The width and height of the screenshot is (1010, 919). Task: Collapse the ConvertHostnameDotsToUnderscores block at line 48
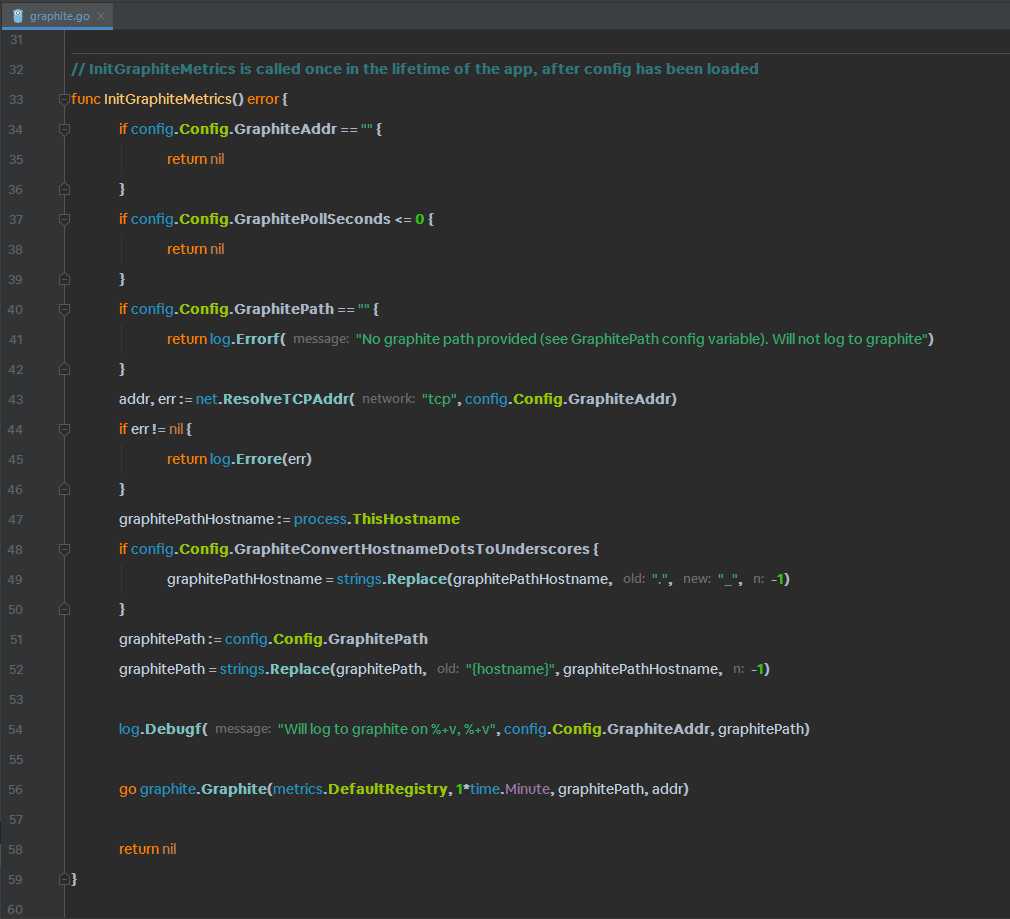click(x=64, y=549)
